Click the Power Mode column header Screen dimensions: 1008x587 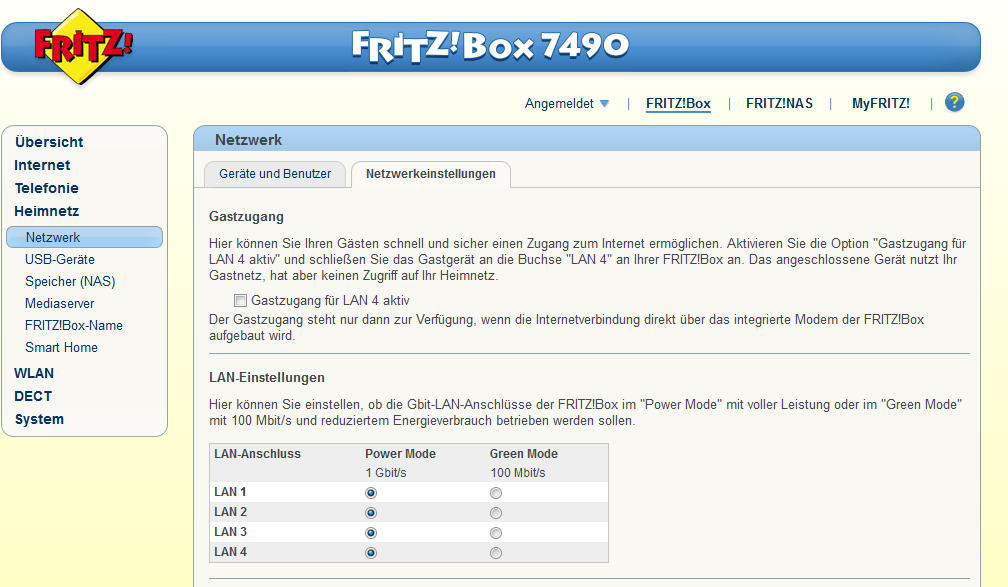coord(400,454)
